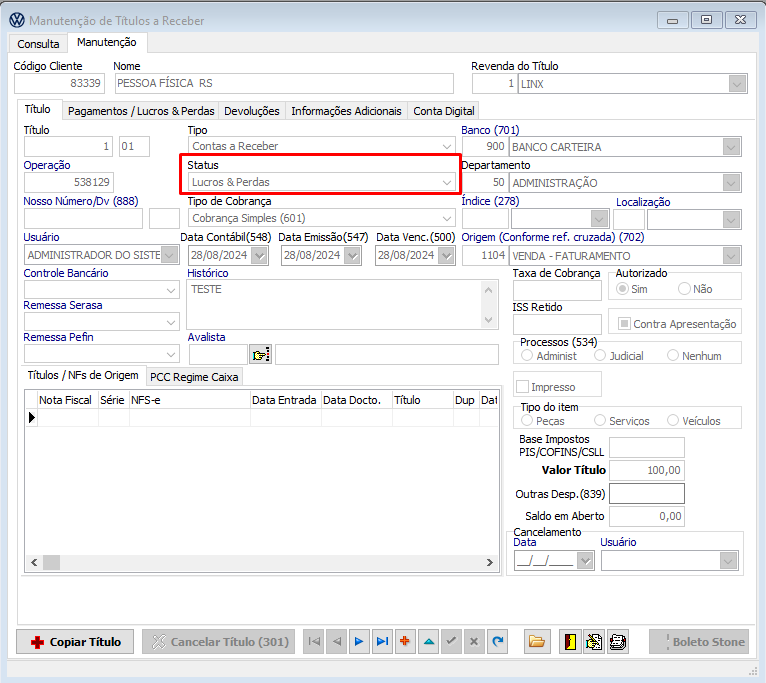Click the refresh record icon

tap(497, 642)
